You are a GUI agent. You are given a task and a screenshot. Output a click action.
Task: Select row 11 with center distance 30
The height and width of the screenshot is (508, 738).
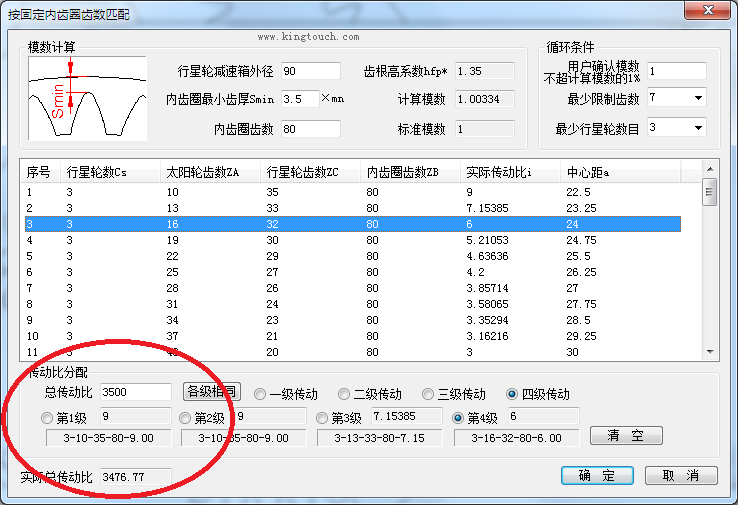(x=353, y=352)
